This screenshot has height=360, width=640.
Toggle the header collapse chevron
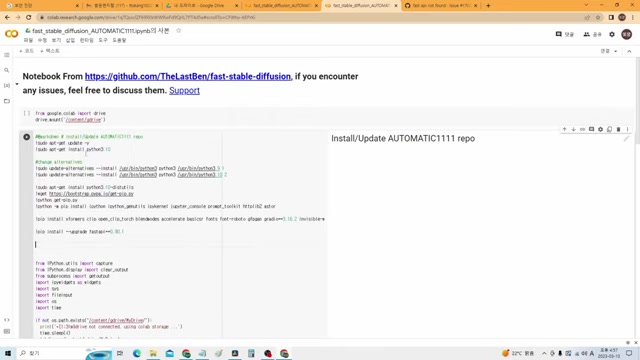click(x=629, y=51)
